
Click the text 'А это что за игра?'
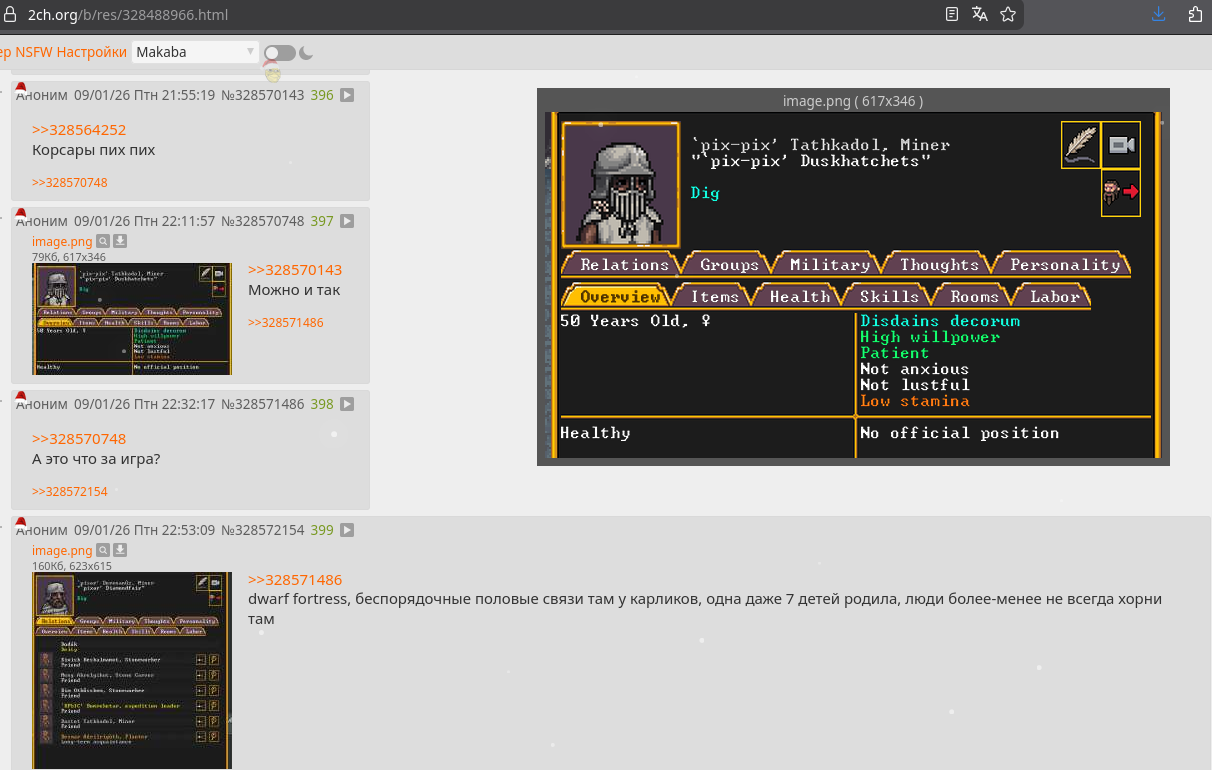96,459
